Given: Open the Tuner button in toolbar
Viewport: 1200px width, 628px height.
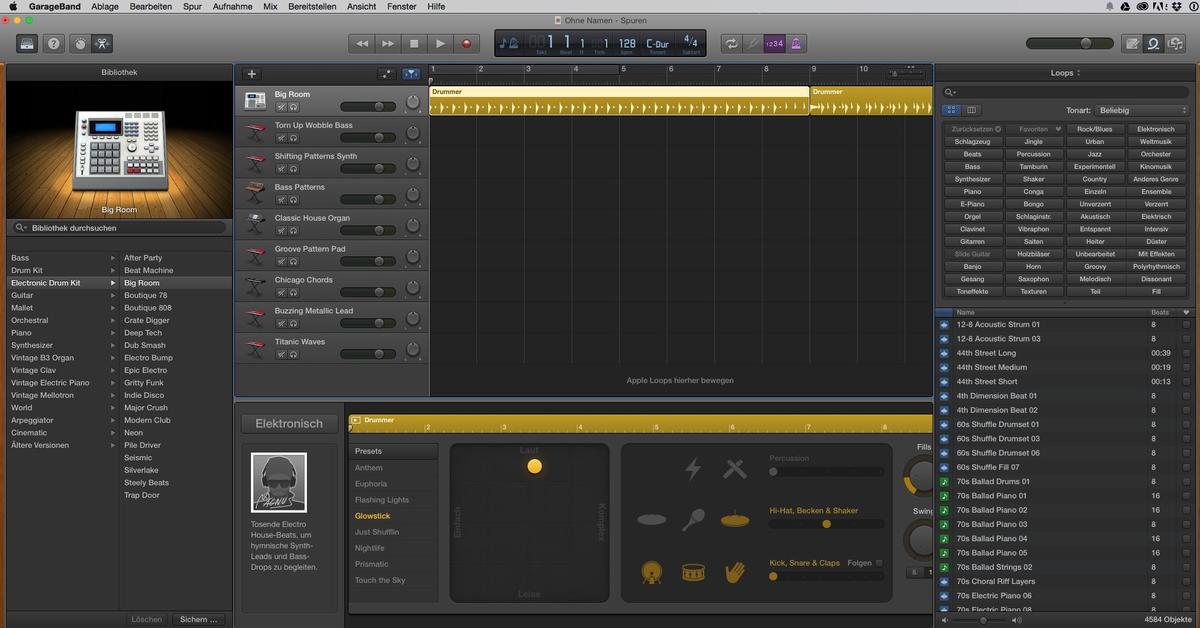Looking at the screenshot, I should point(754,44).
